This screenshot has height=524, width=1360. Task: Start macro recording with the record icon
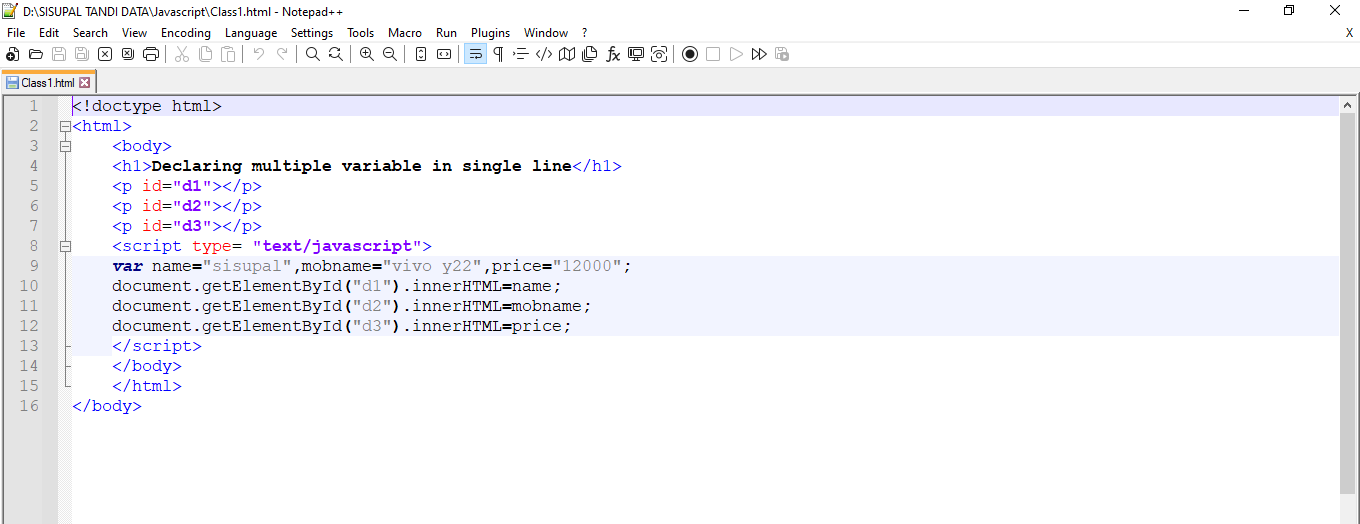click(689, 54)
